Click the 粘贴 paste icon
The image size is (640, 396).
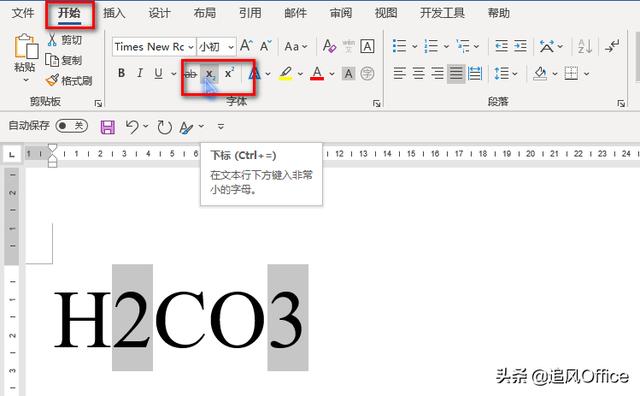[x=26, y=46]
